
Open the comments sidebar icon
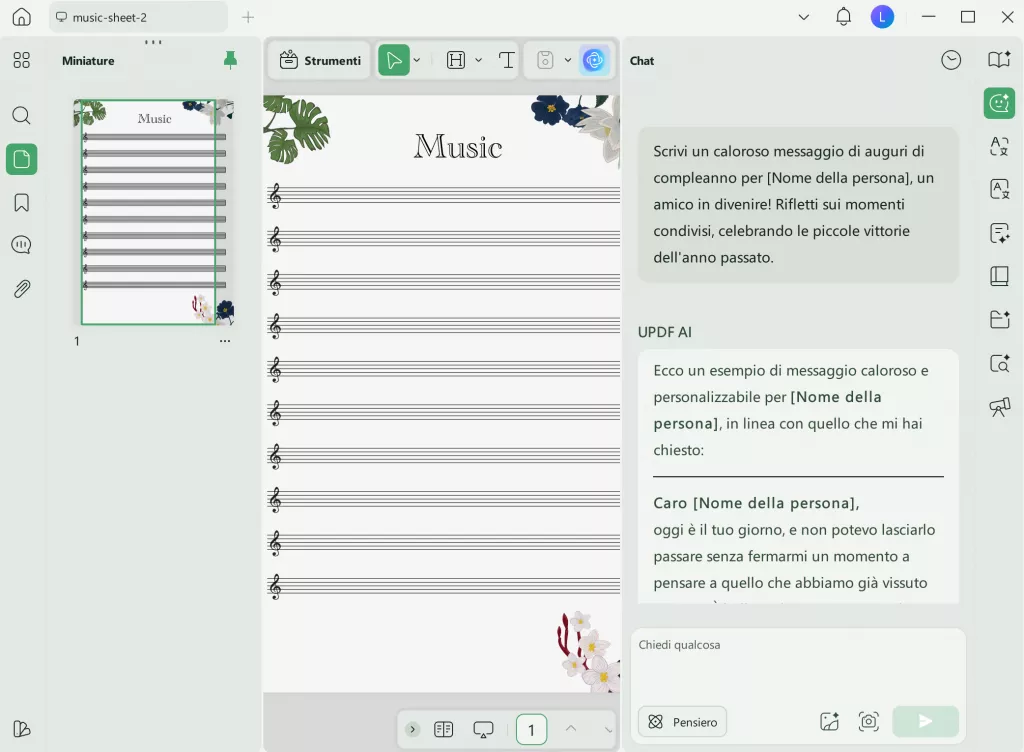(x=22, y=245)
